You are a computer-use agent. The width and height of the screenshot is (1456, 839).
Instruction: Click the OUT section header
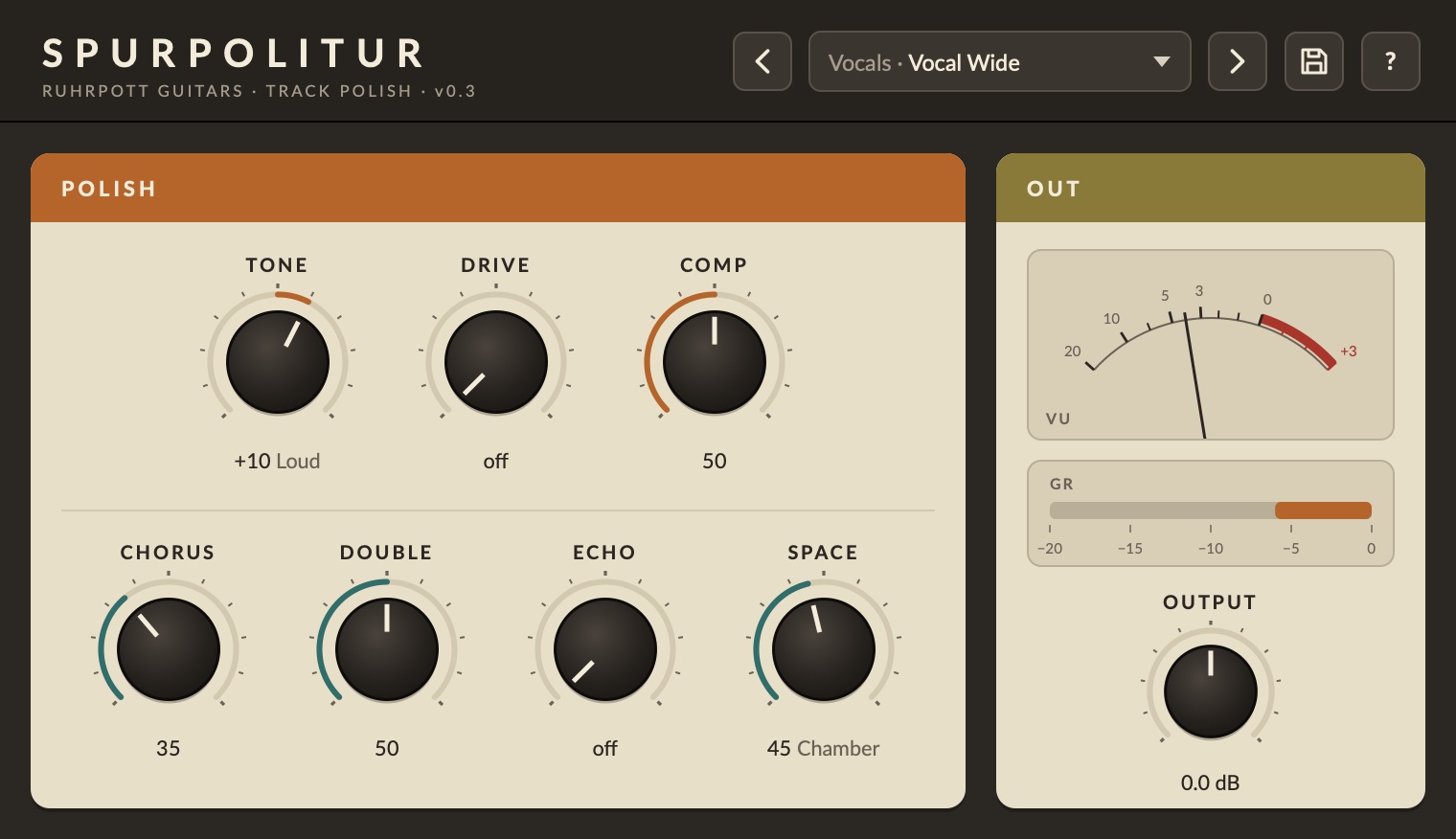1211,188
